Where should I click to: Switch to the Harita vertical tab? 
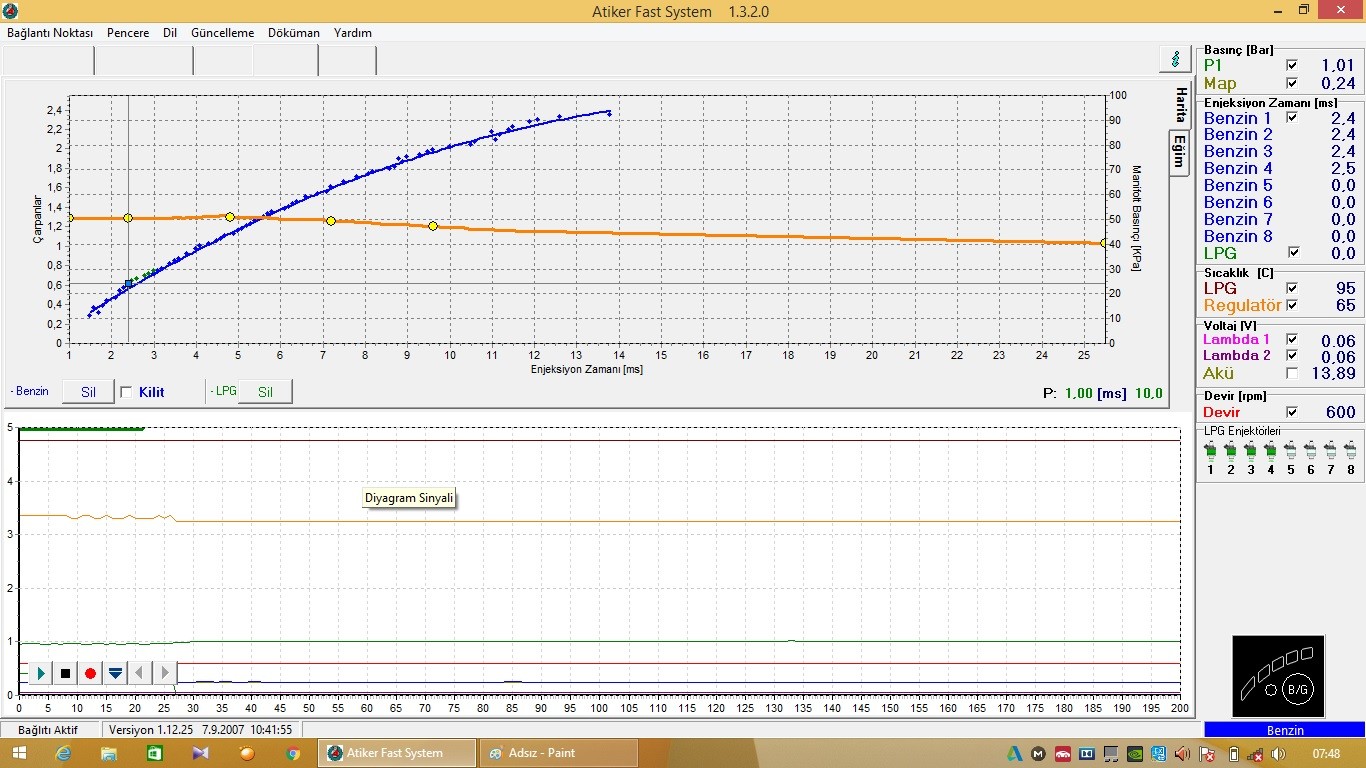(1180, 104)
